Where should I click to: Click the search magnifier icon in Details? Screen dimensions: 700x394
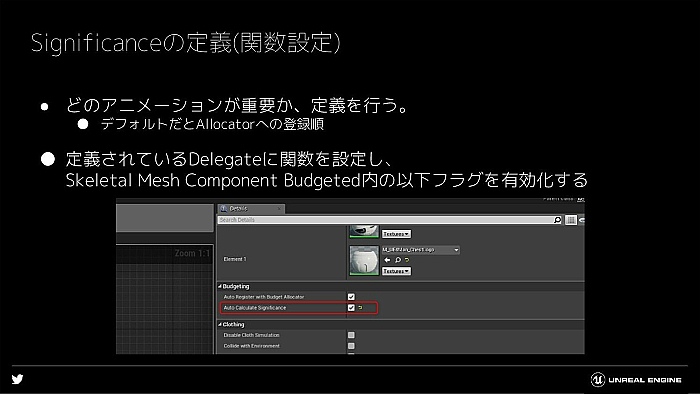coord(557,220)
